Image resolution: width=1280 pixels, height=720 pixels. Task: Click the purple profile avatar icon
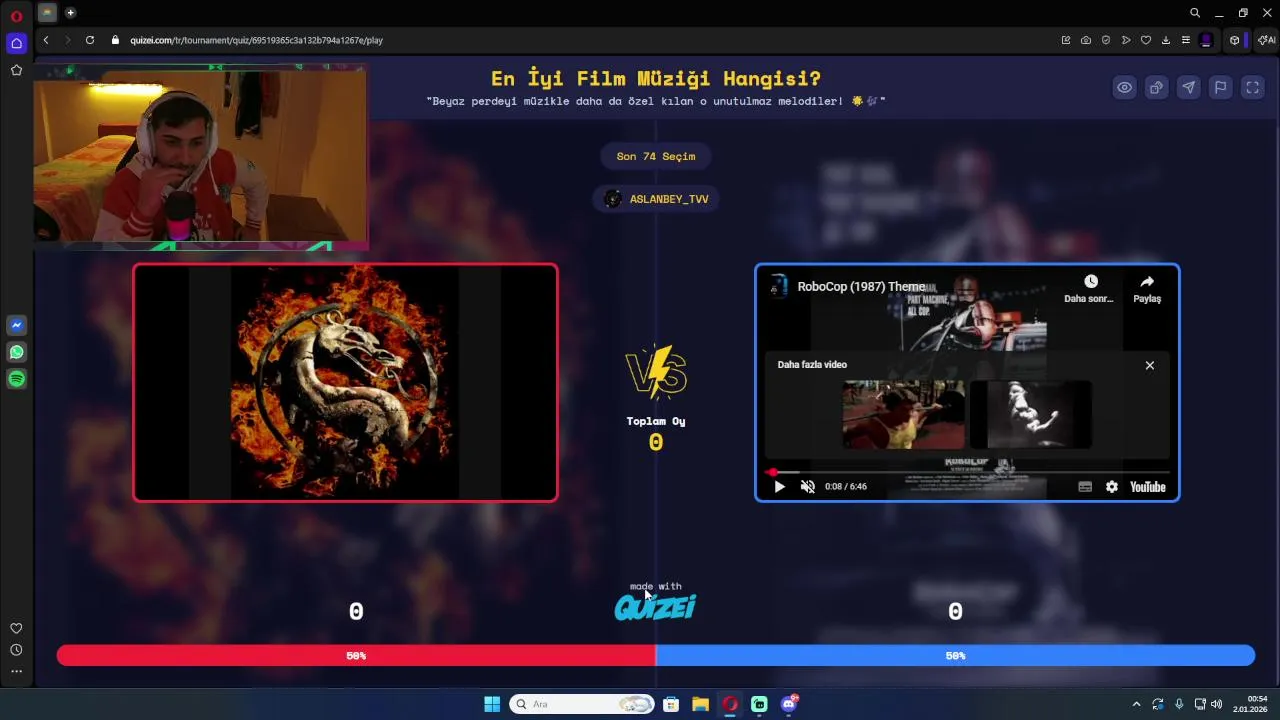(x=1206, y=40)
